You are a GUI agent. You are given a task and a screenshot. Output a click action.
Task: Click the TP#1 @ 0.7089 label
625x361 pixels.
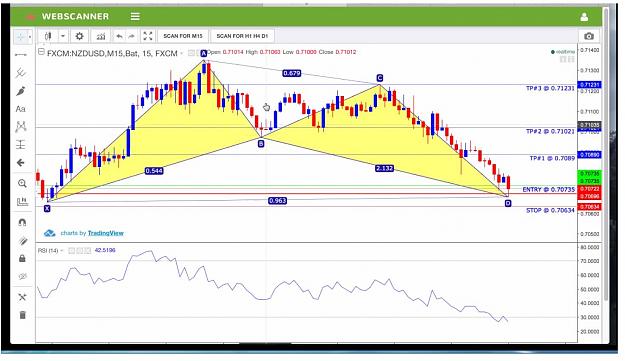pos(552,158)
